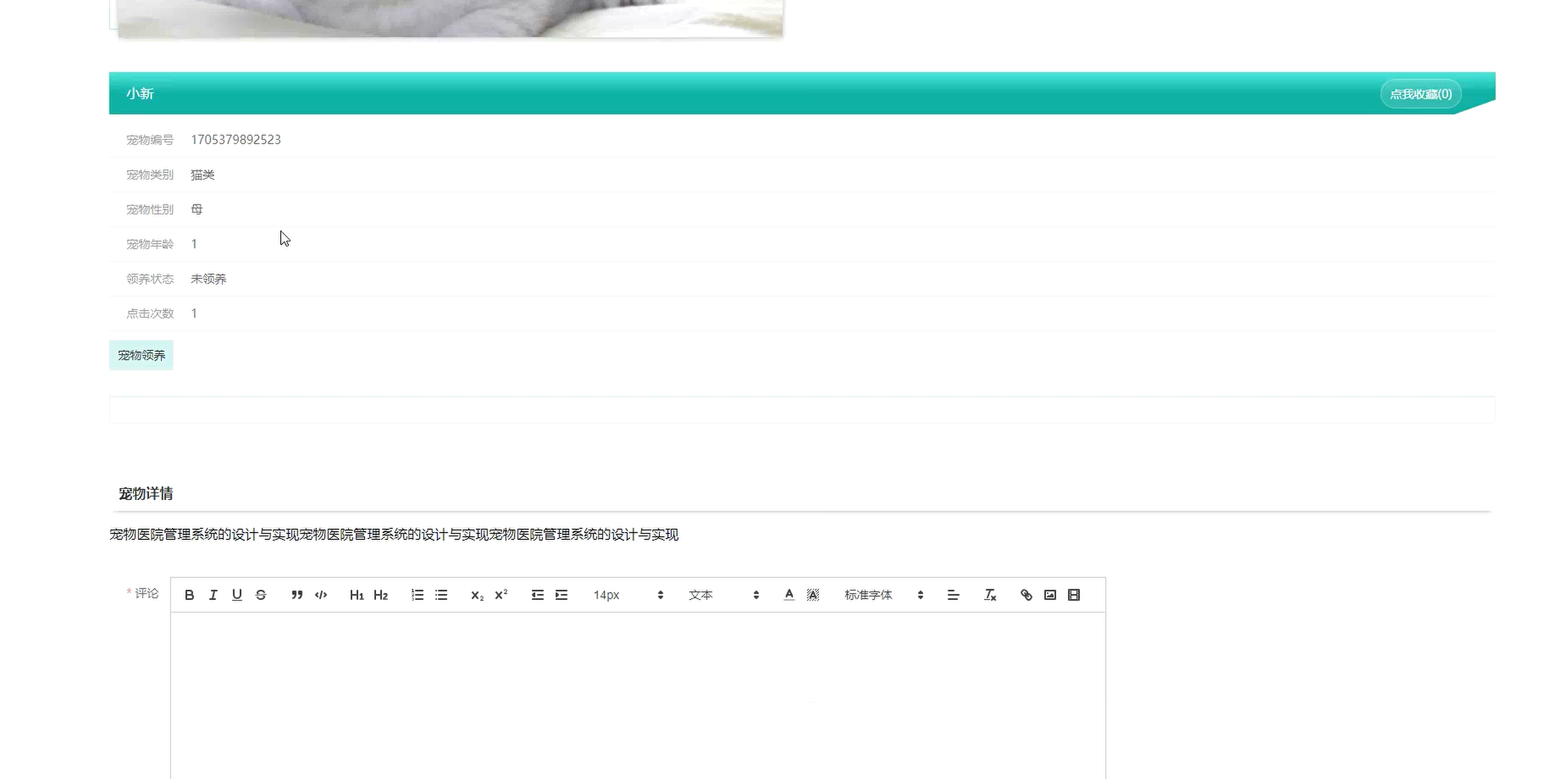Click the 母 pet gender value
This screenshot has height=779, width=1568.
coord(196,210)
